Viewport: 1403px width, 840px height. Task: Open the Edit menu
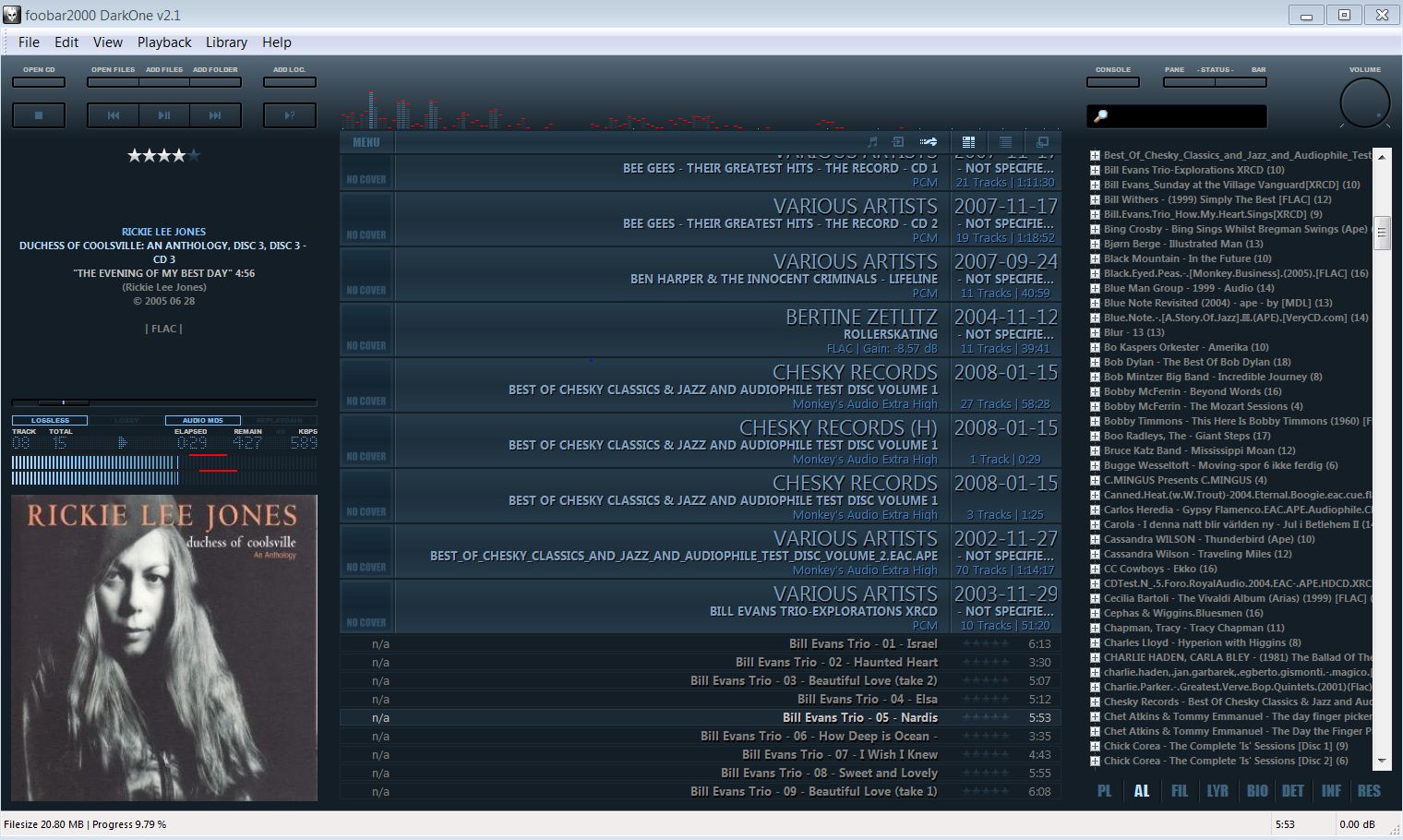(66, 42)
